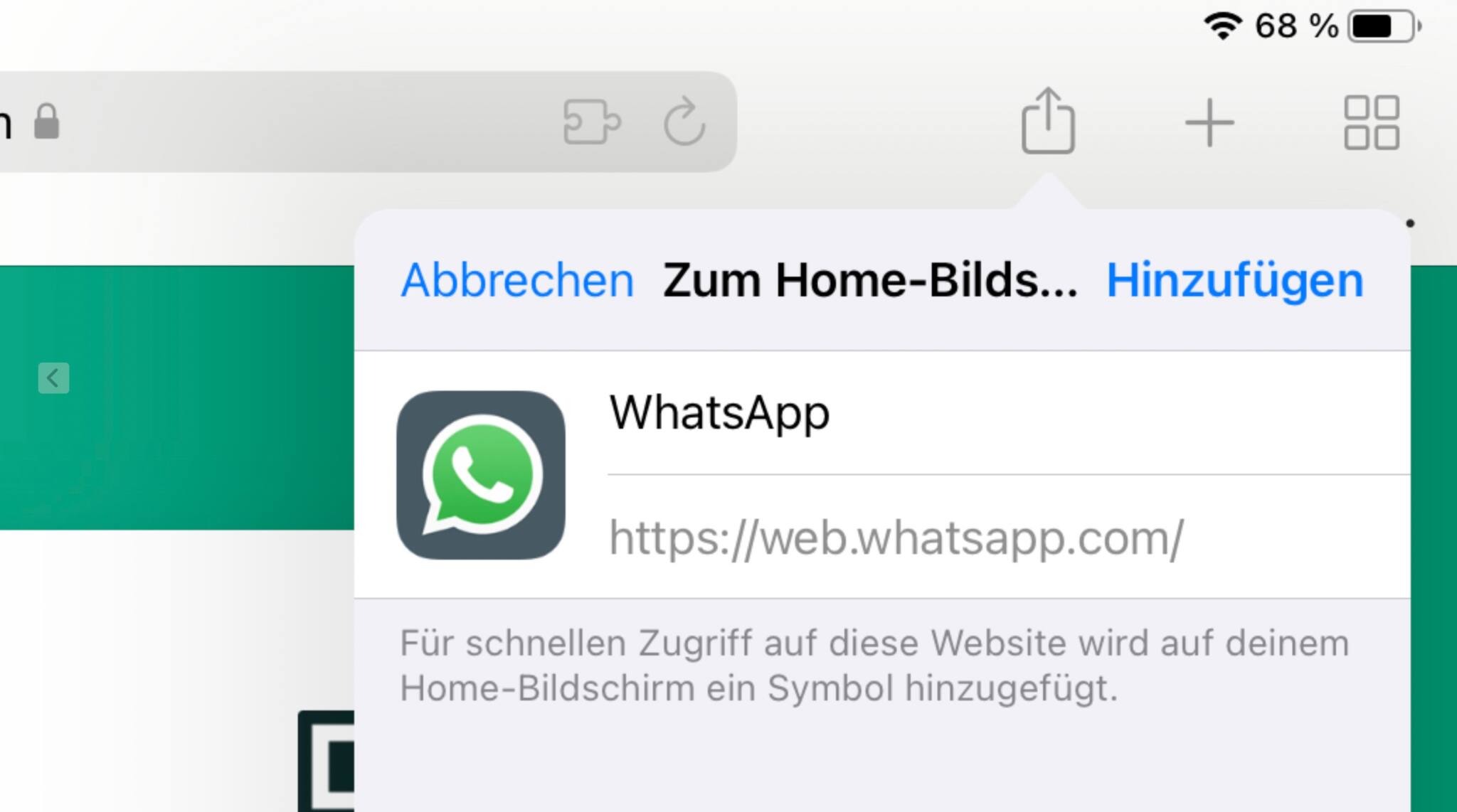Tap the Wi-Fi status icon
This screenshot has width=1457, height=812.
1222,26
